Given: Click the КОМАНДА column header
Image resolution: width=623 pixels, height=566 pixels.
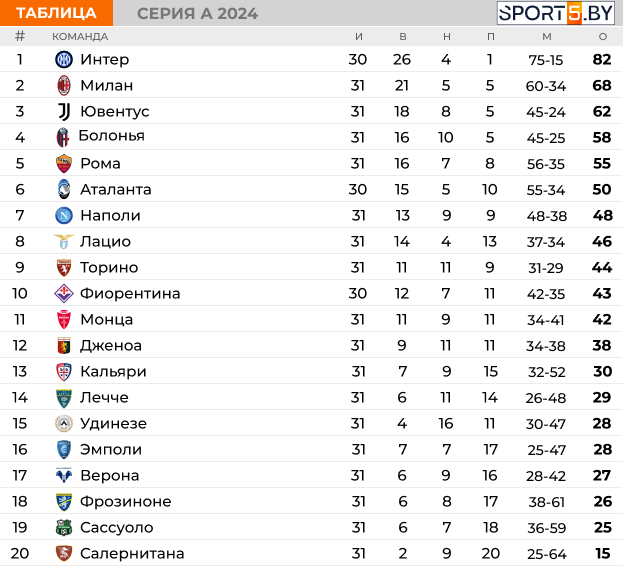Looking at the screenshot, I should (x=80, y=37).
